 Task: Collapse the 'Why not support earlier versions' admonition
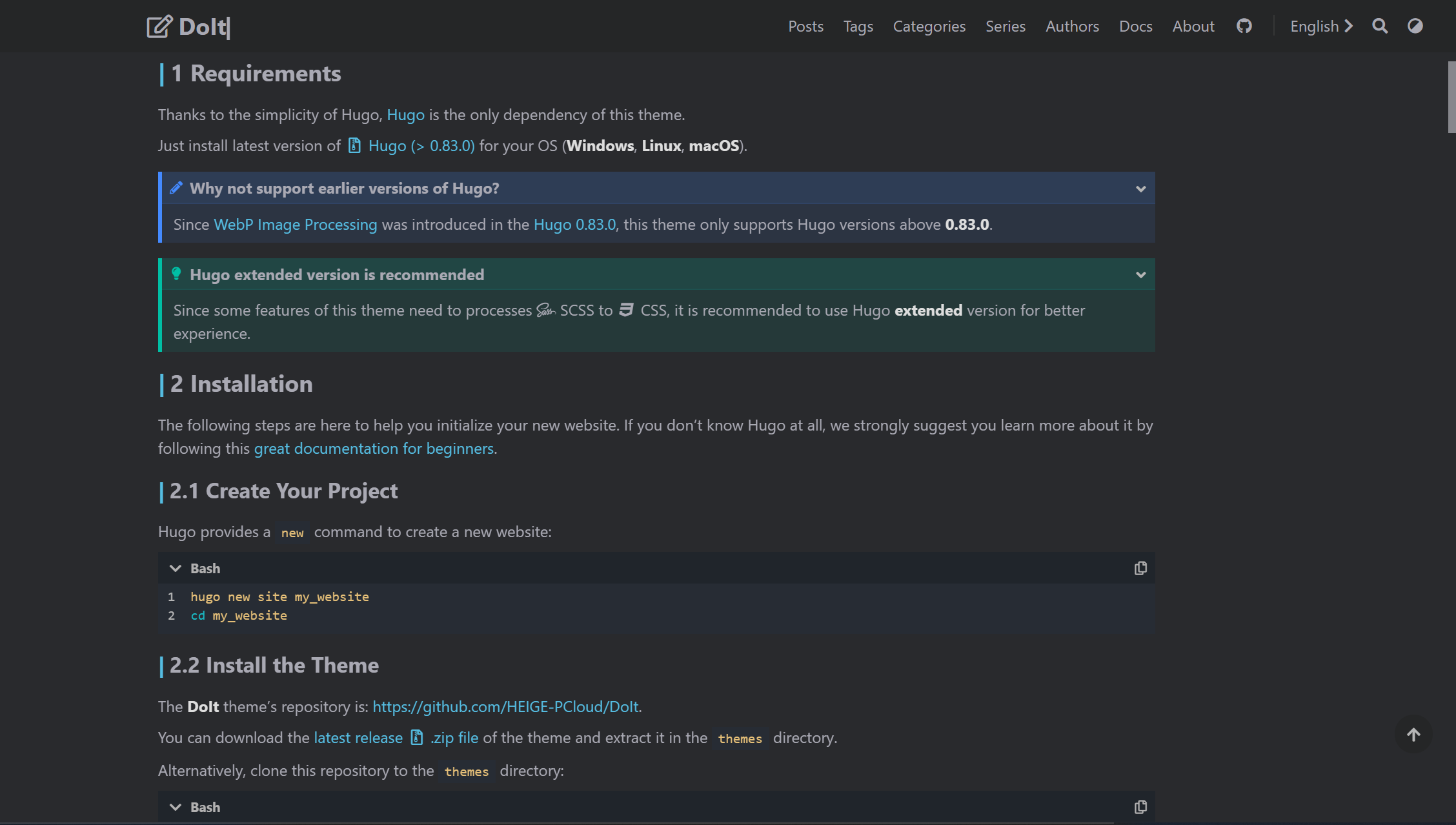coord(1140,188)
